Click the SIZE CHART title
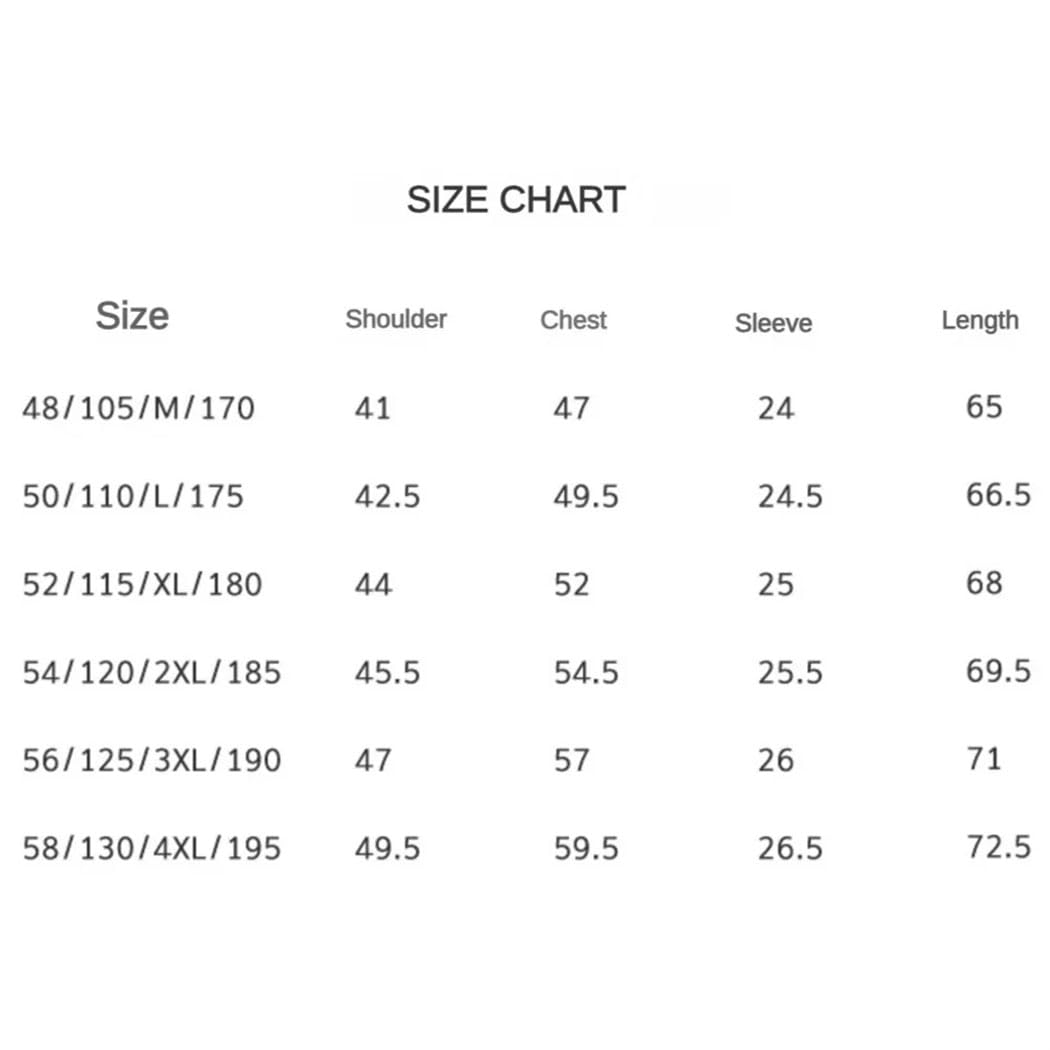Viewport: 1050px width, 1050px height. click(516, 200)
